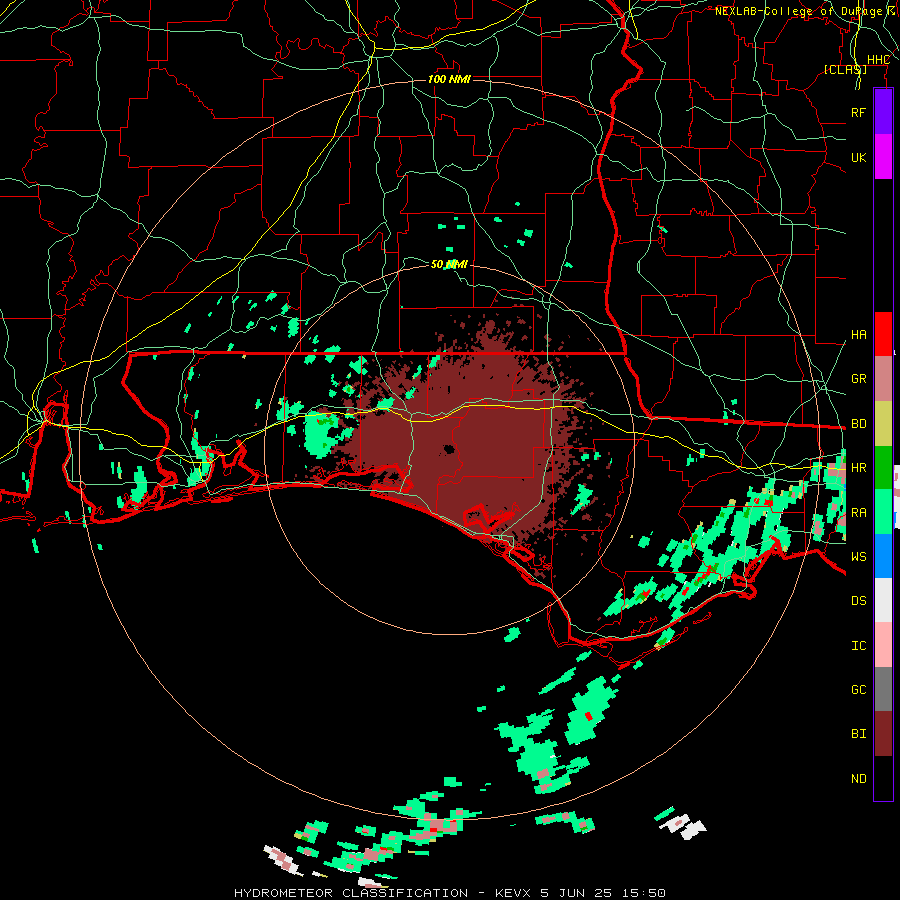Click the WS blue legend color block
Image resolution: width=900 pixels, height=900 pixels.
[x=883, y=556]
